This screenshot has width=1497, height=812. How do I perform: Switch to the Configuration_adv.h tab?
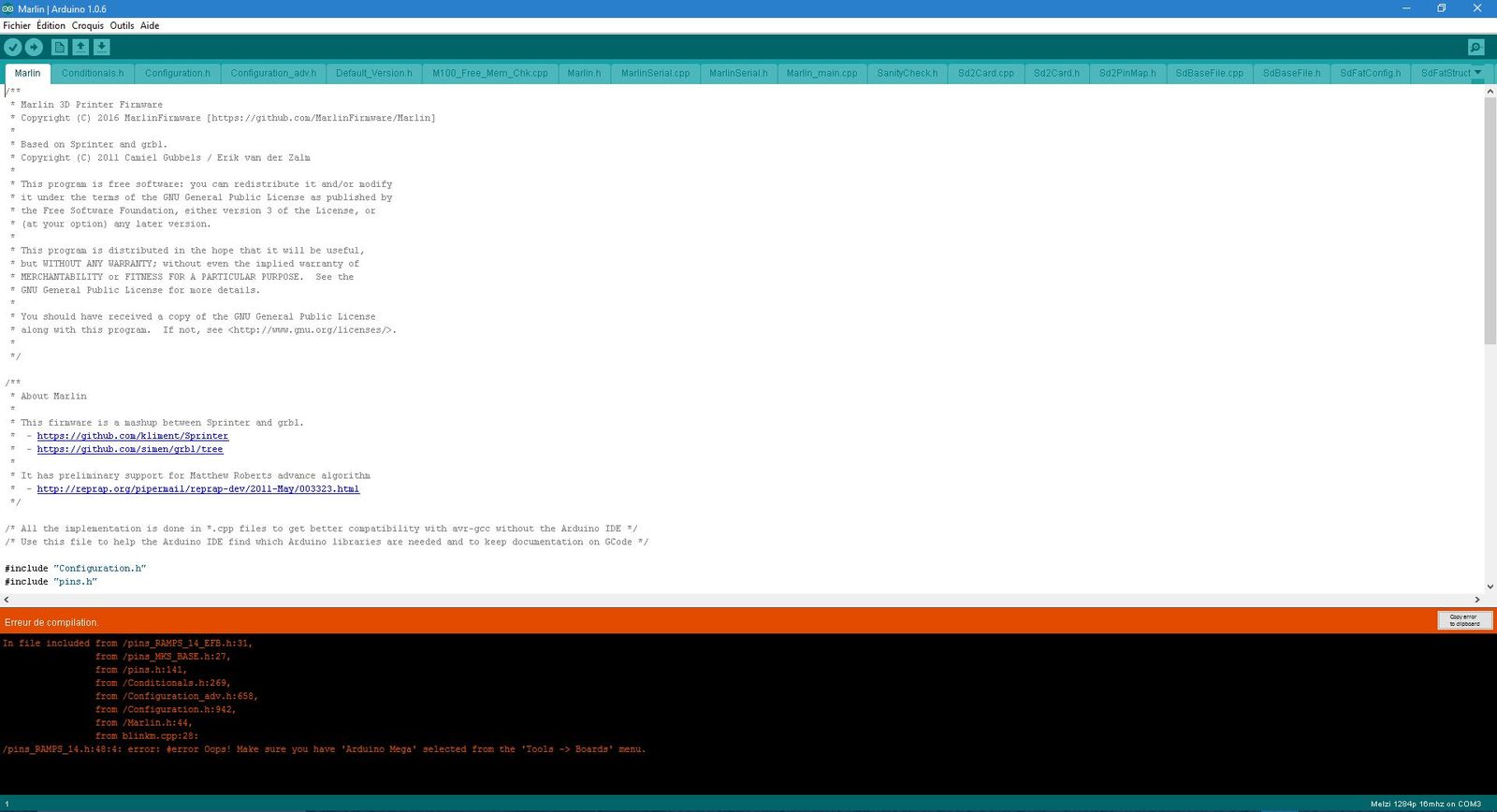pos(273,73)
